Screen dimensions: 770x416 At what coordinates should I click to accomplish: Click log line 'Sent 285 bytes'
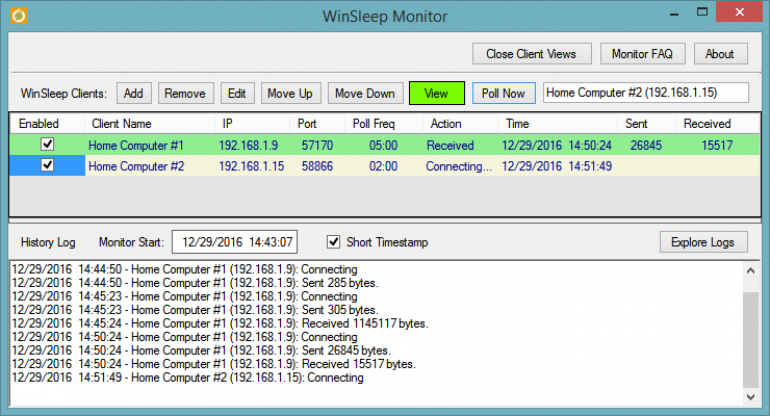tap(195, 283)
